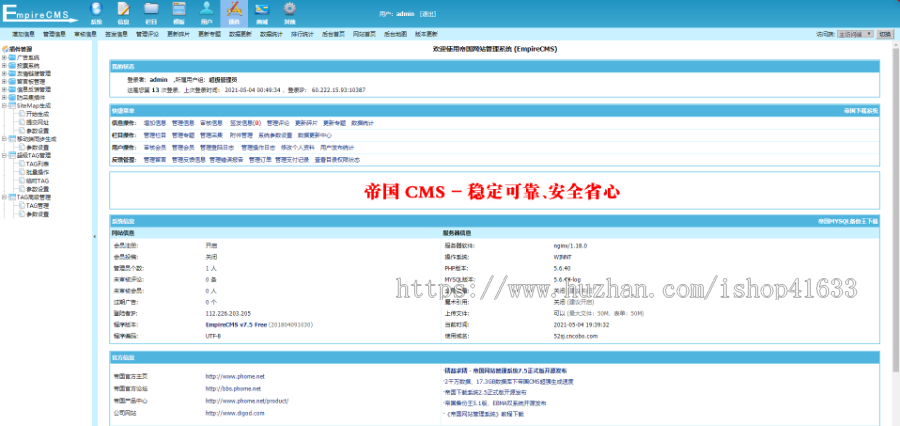The height and width of the screenshot is (426, 900).
Task: Select TAG列表 in the tree
Action: (37, 164)
